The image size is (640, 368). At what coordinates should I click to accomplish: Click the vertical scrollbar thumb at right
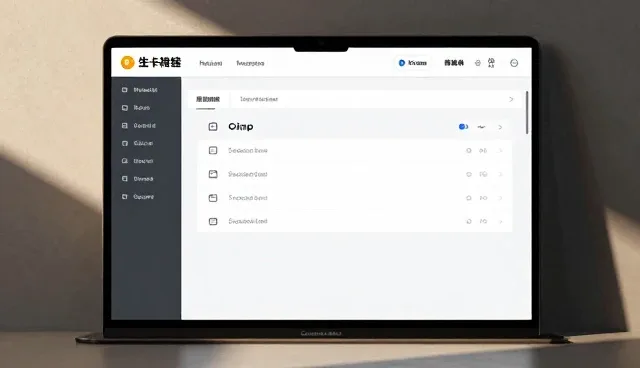(x=527, y=113)
